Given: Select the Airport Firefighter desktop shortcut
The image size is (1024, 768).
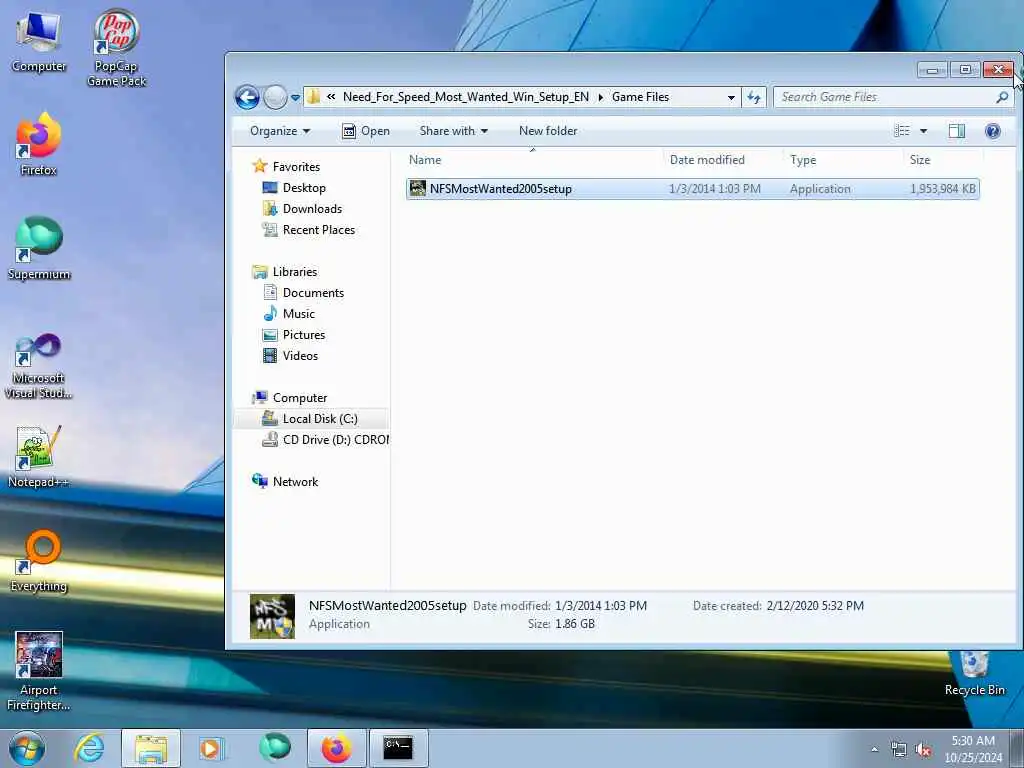Looking at the screenshot, I should 39,671.
